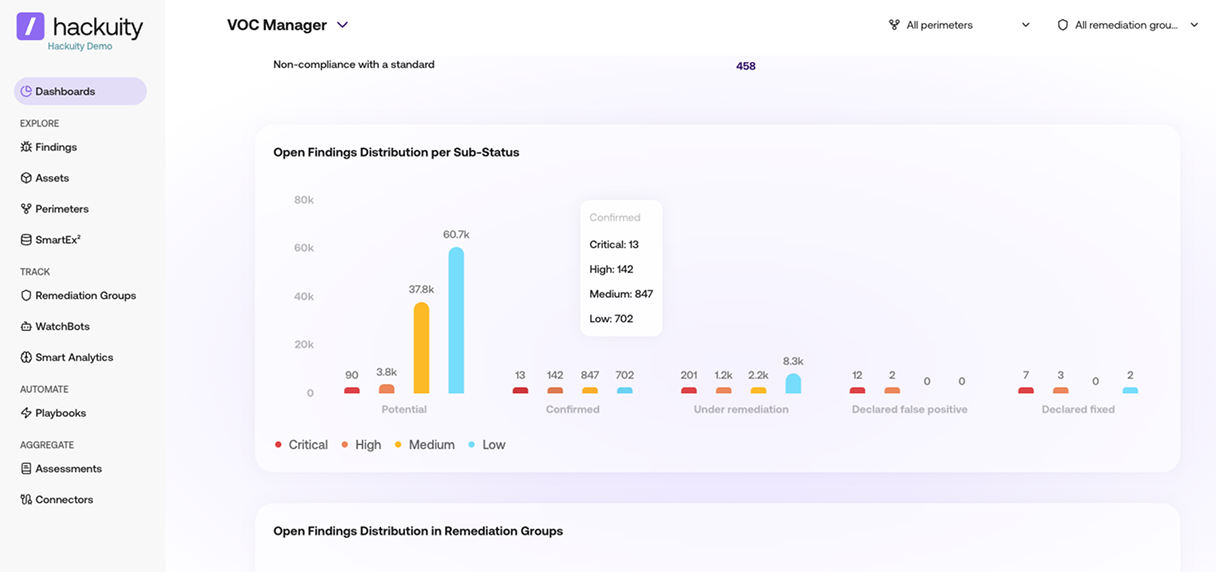
Task: Open the All remediation groups dropdown
Action: [1128, 25]
